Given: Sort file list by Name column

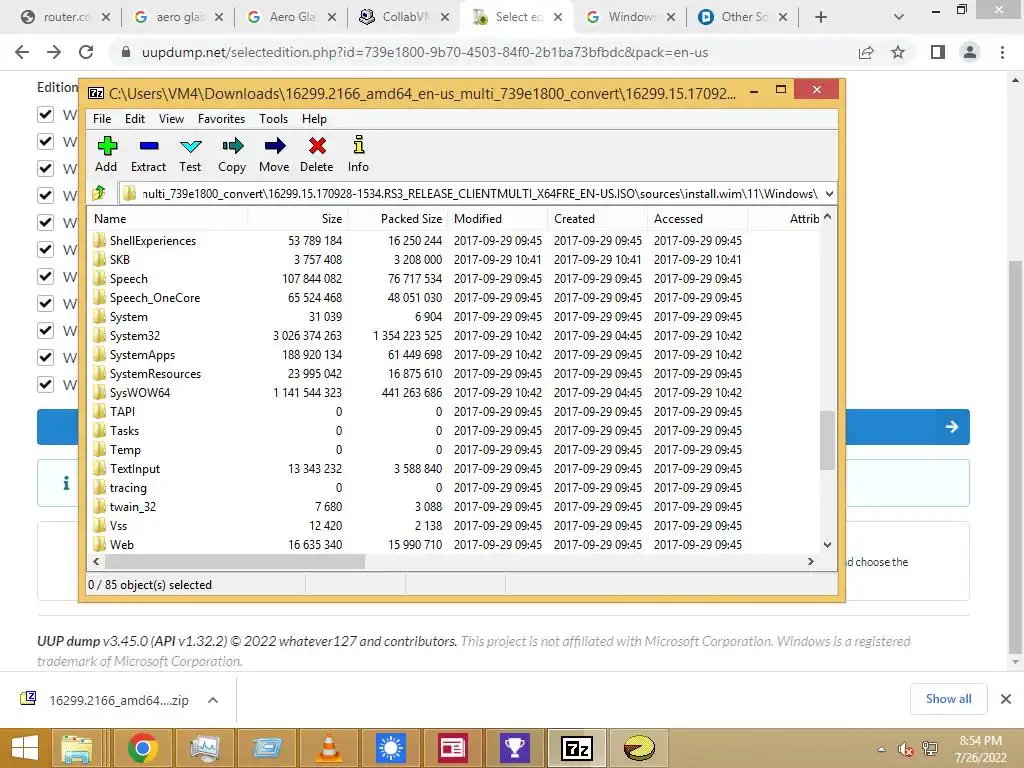Looking at the screenshot, I should click(x=167, y=219).
